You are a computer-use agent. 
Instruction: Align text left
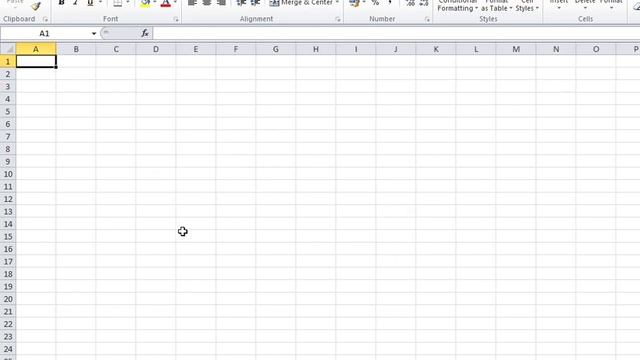coord(192,3)
